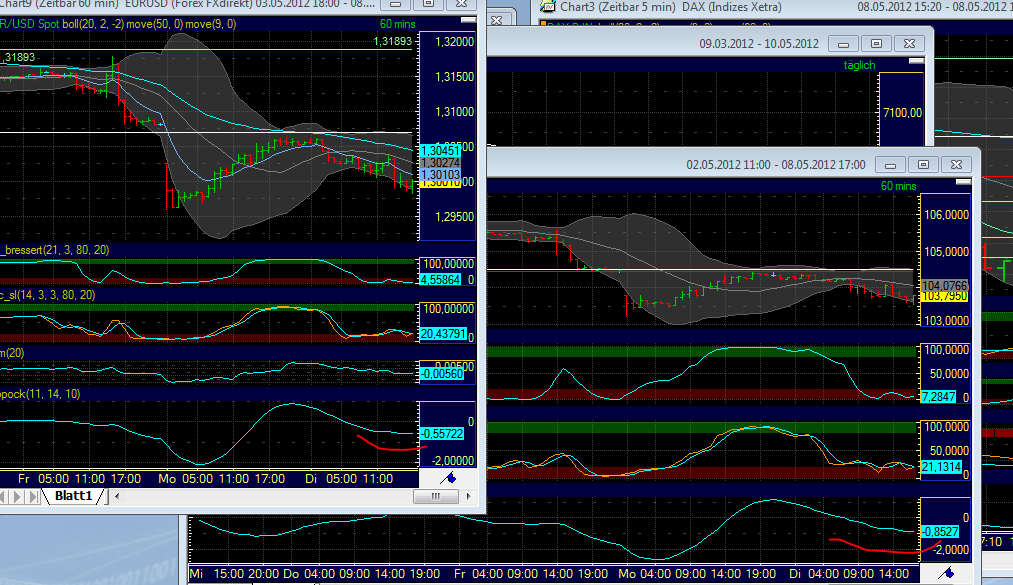
Task: Click the horizontal scrollbar thumb under EURUSD chart
Action: pyautogui.click(x=436, y=496)
